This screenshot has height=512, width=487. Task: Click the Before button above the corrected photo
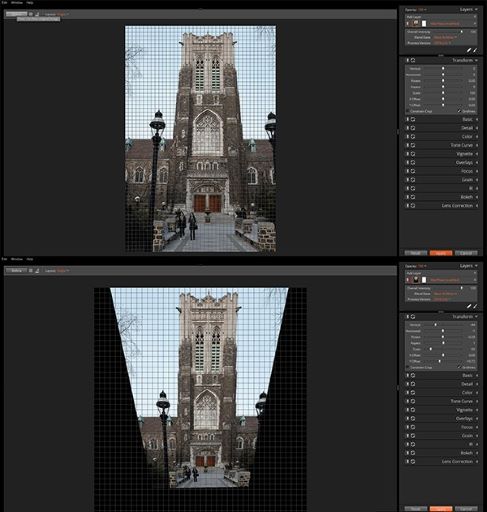(x=16, y=271)
